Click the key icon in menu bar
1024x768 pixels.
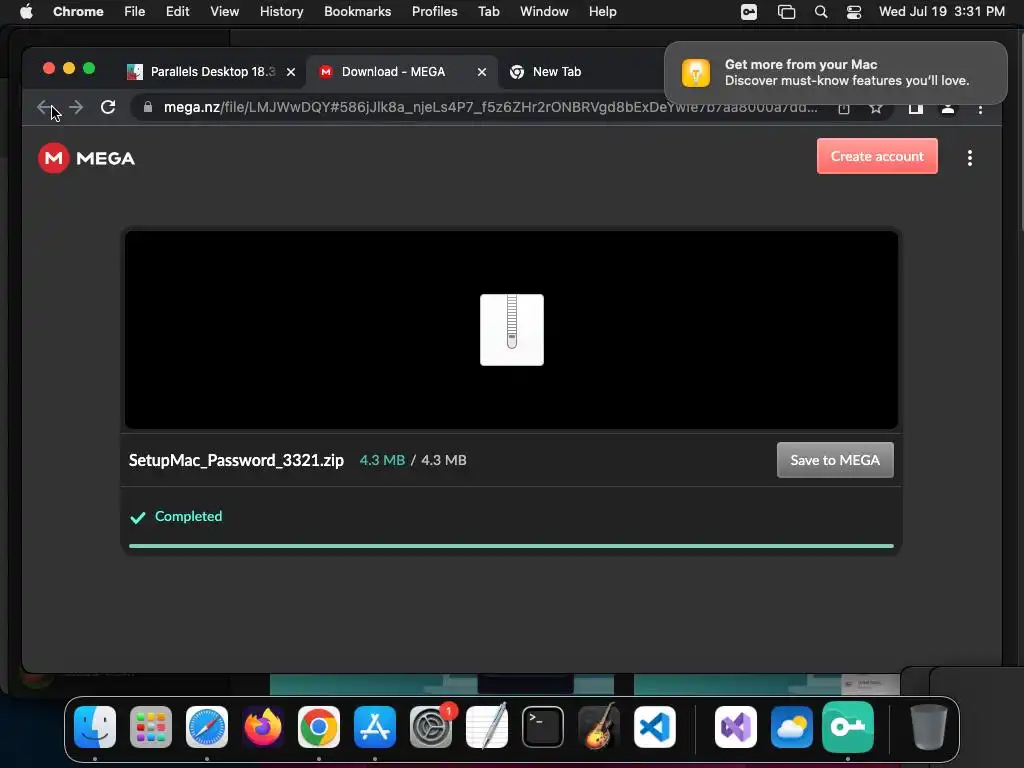coord(749,12)
